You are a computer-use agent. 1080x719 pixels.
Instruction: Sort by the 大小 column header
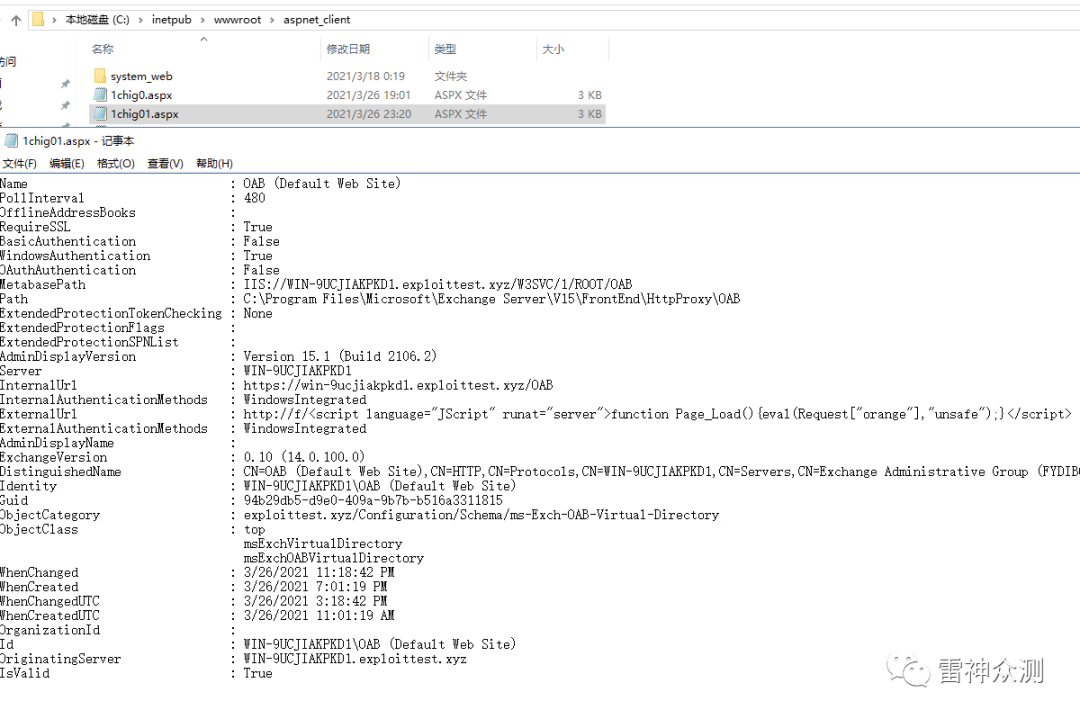coord(553,49)
